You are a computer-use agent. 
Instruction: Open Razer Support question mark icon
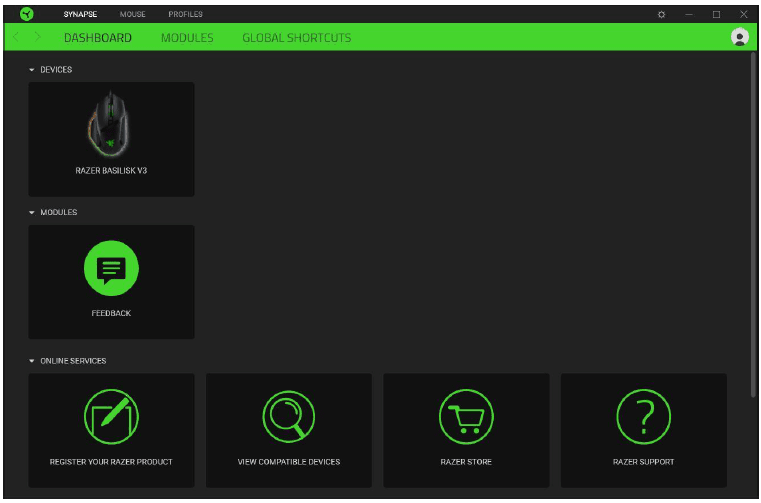[x=643, y=417]
